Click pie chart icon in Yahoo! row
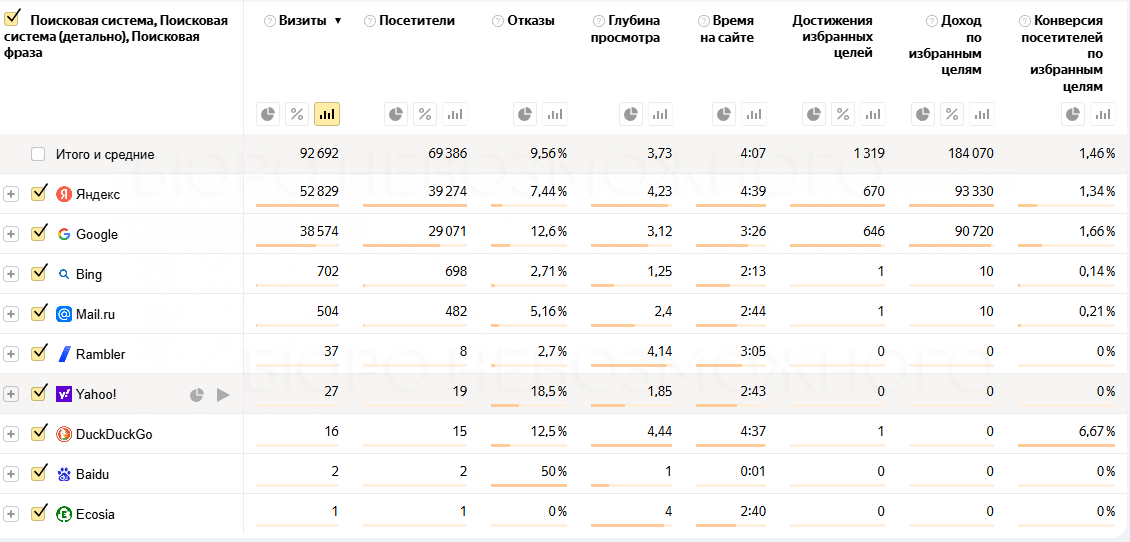Viewport: 1130px width, 542px height. [x=198, y=395]
